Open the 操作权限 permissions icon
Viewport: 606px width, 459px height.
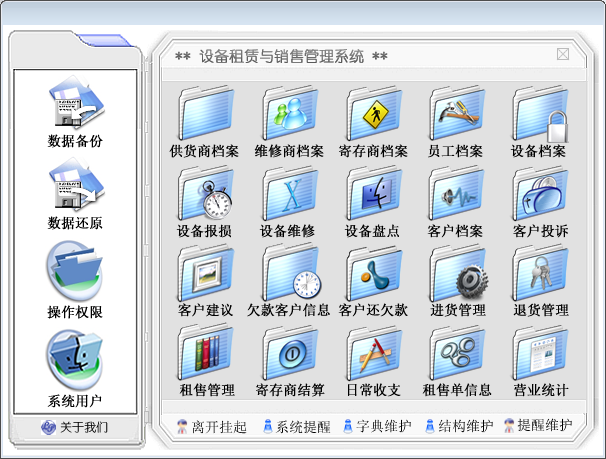75,270
